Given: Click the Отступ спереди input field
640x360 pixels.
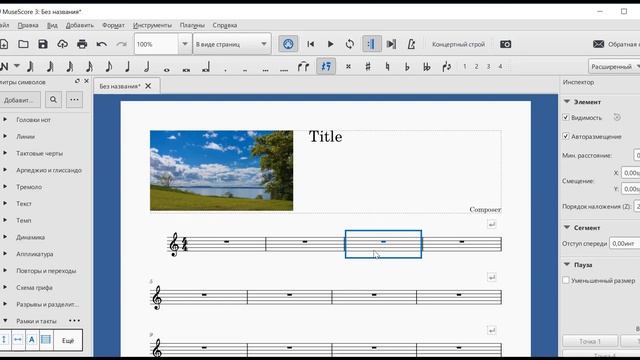Looking at the screenshot, I should point(624,243).
